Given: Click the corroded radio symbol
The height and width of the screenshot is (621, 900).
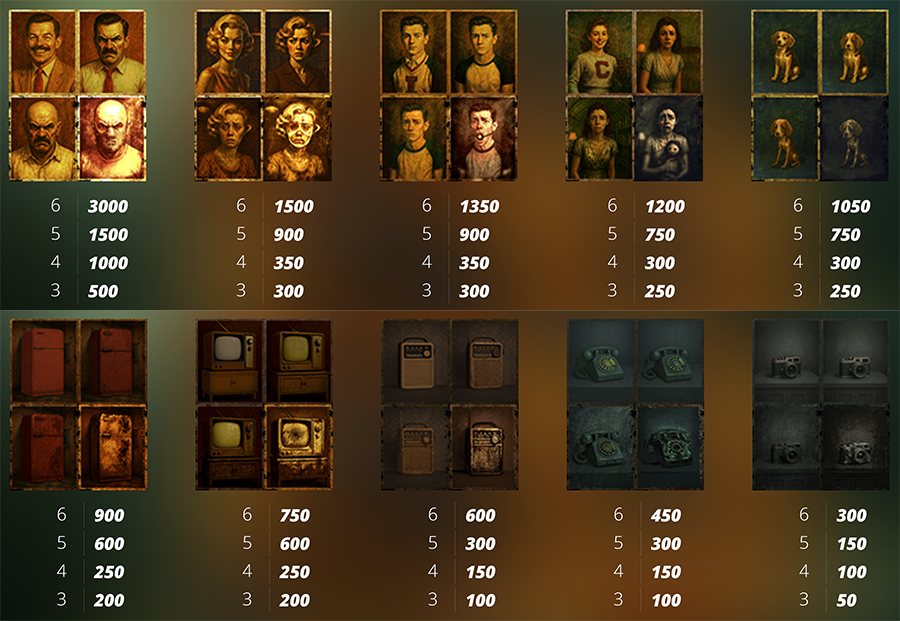Looking at the screenshot, I should [x=484, y=448].
